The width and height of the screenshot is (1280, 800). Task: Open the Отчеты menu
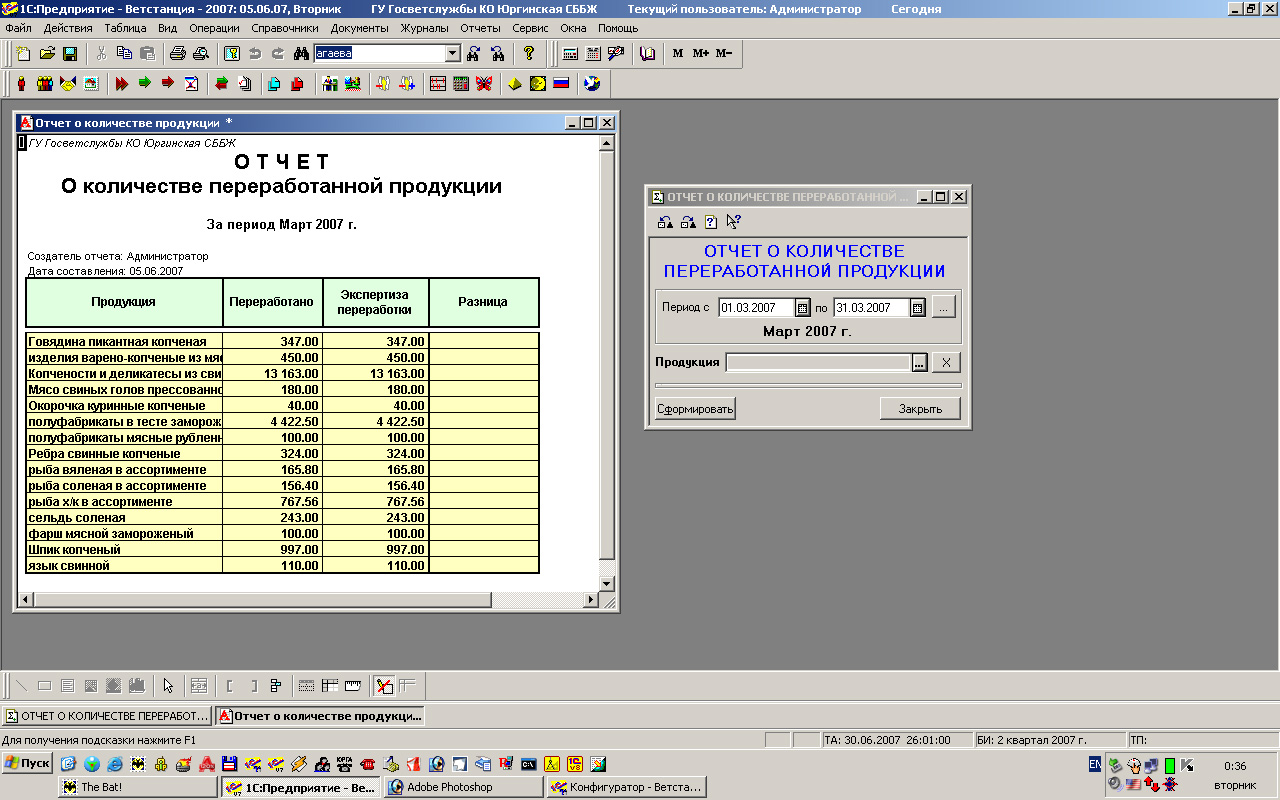[480, 28]
